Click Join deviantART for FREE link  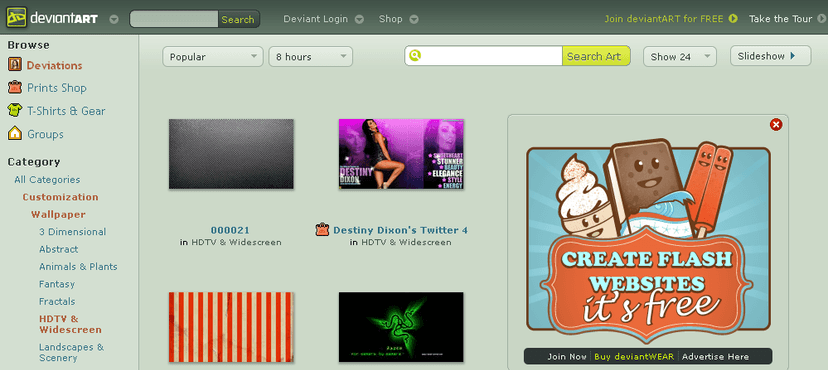pyautogui.click(x=665, y=19)
